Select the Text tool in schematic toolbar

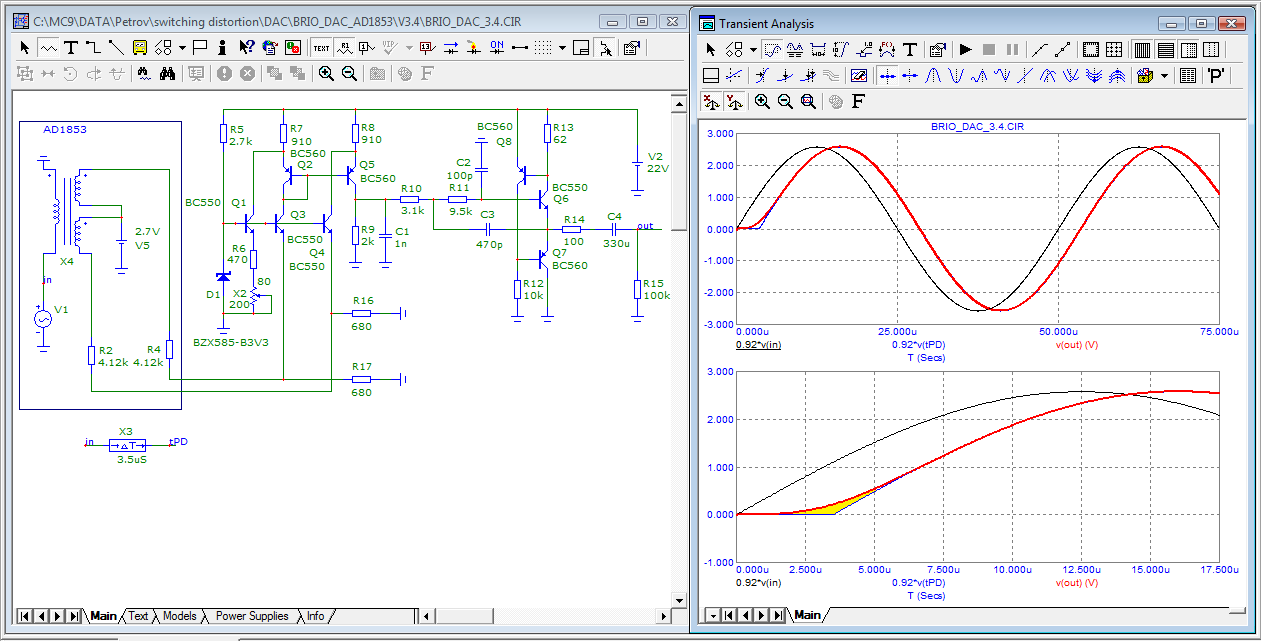click(x=71, y=47)
